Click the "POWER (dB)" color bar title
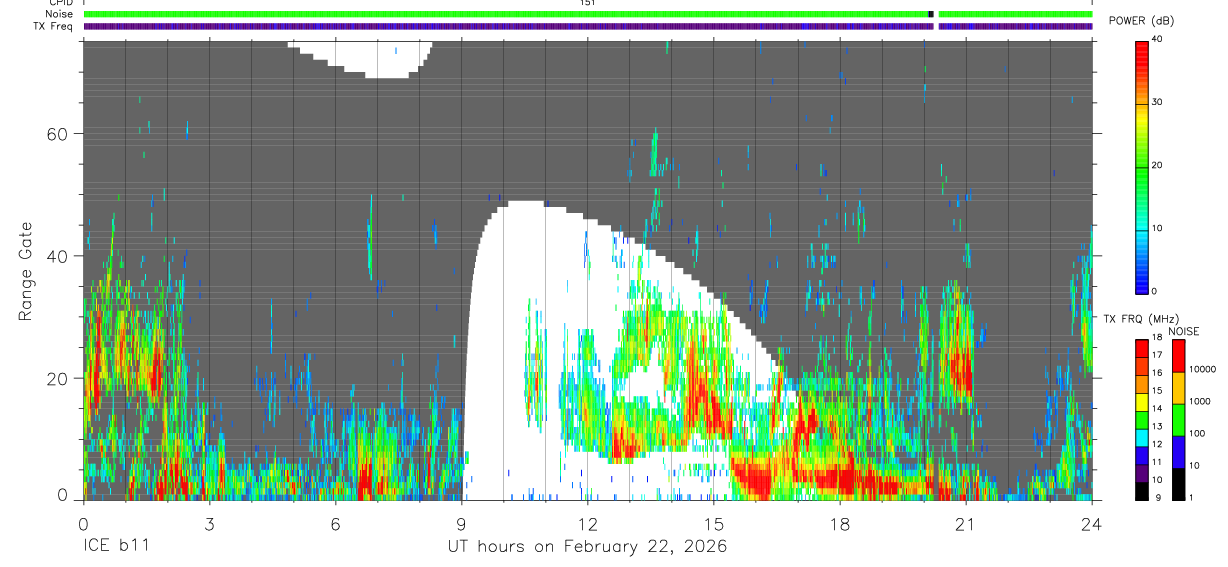This screenshot has width=1228, height=567. click(x=1142, y=21)
